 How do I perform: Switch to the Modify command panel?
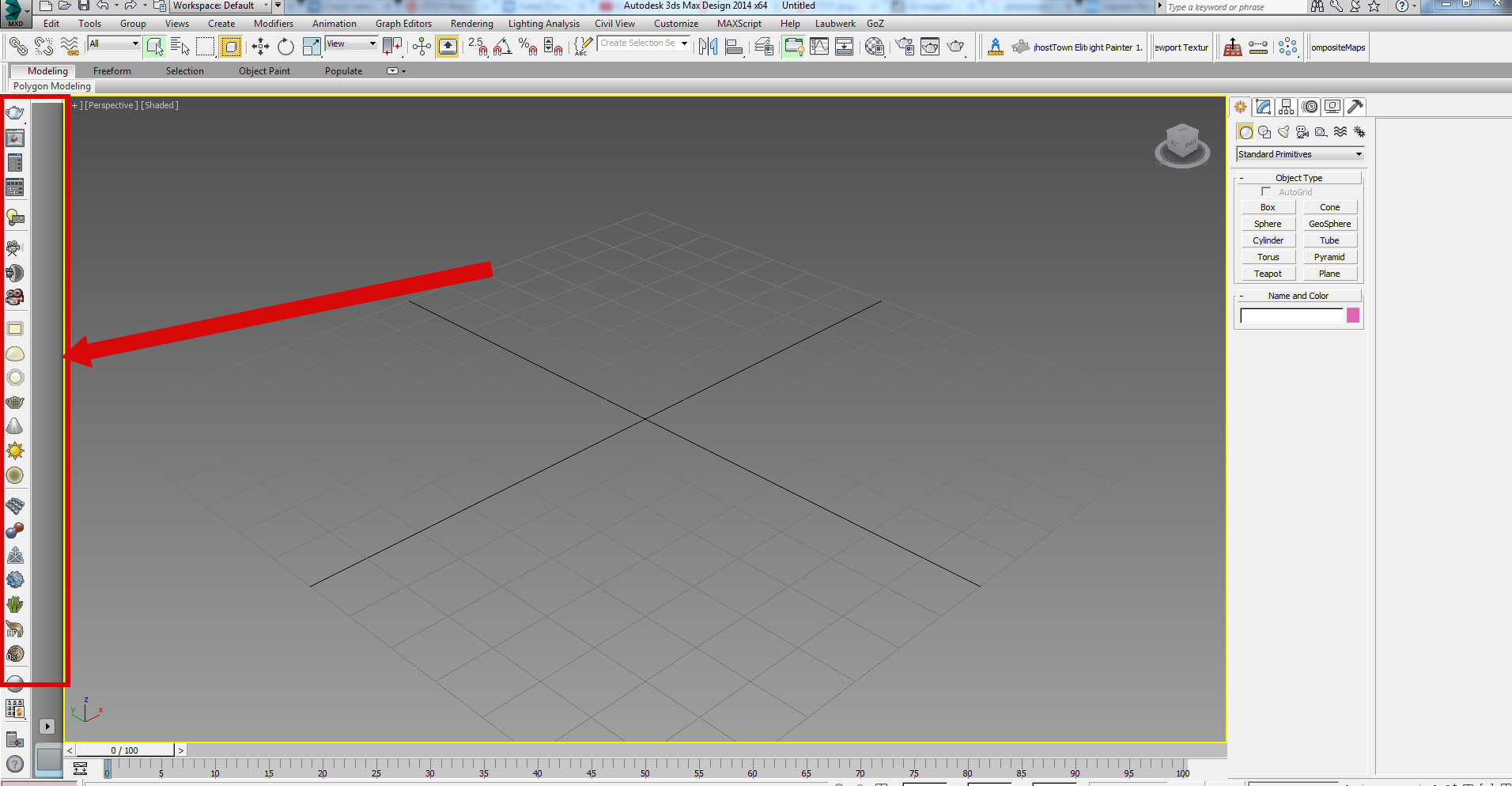[x=1264, y=107]
